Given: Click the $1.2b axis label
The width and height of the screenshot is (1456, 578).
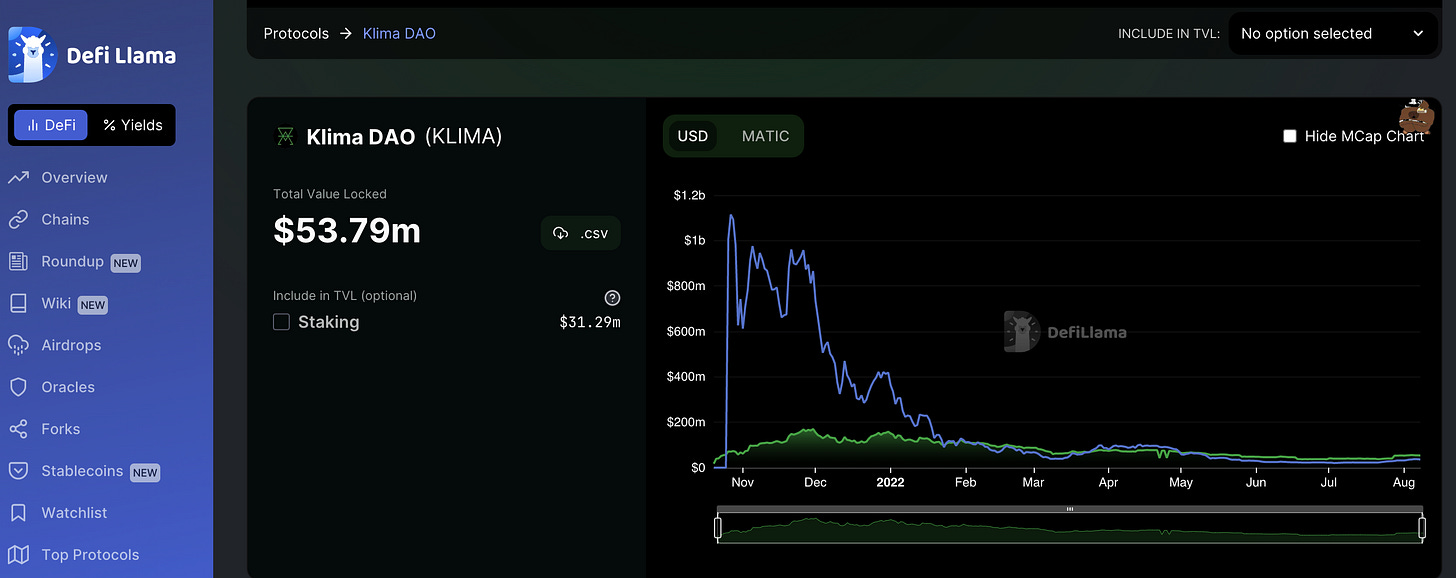Looking at the screenshot, I should click(688, 195).
